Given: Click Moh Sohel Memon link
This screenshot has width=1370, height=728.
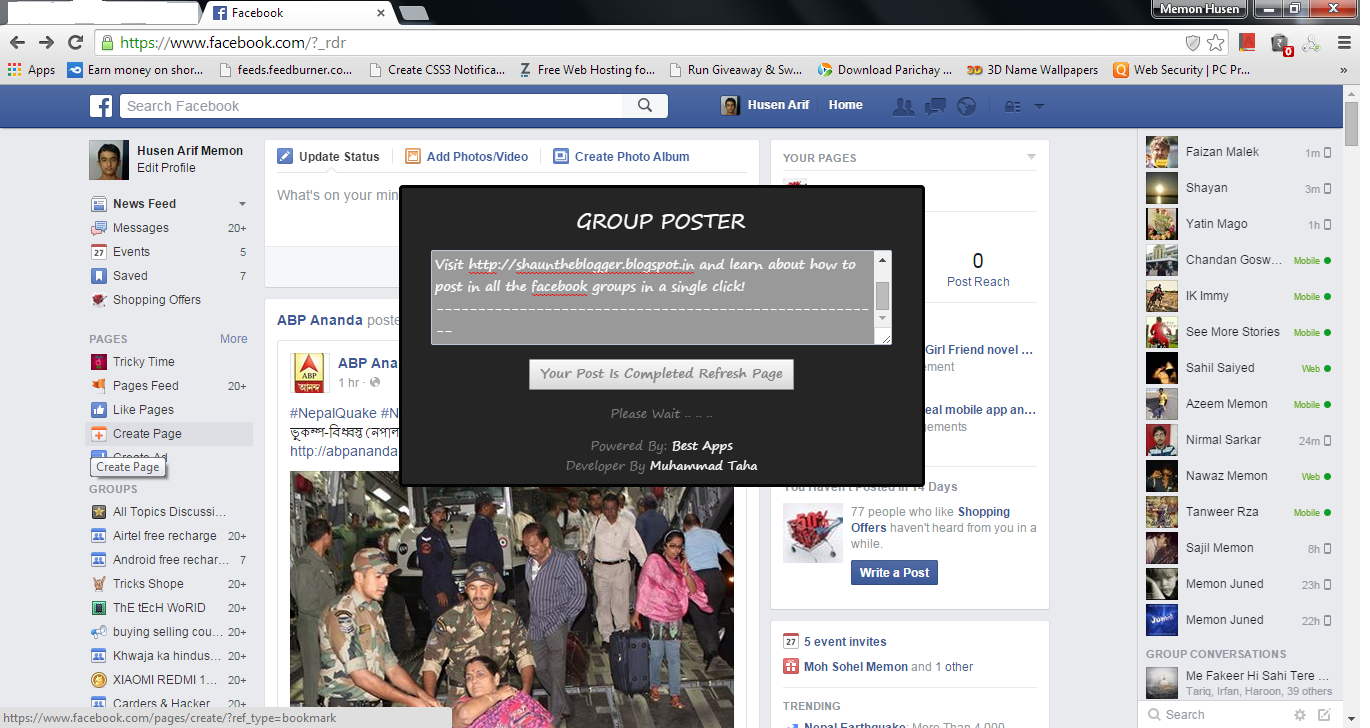Looking at the screenshot, I should [x=856, y=667].
